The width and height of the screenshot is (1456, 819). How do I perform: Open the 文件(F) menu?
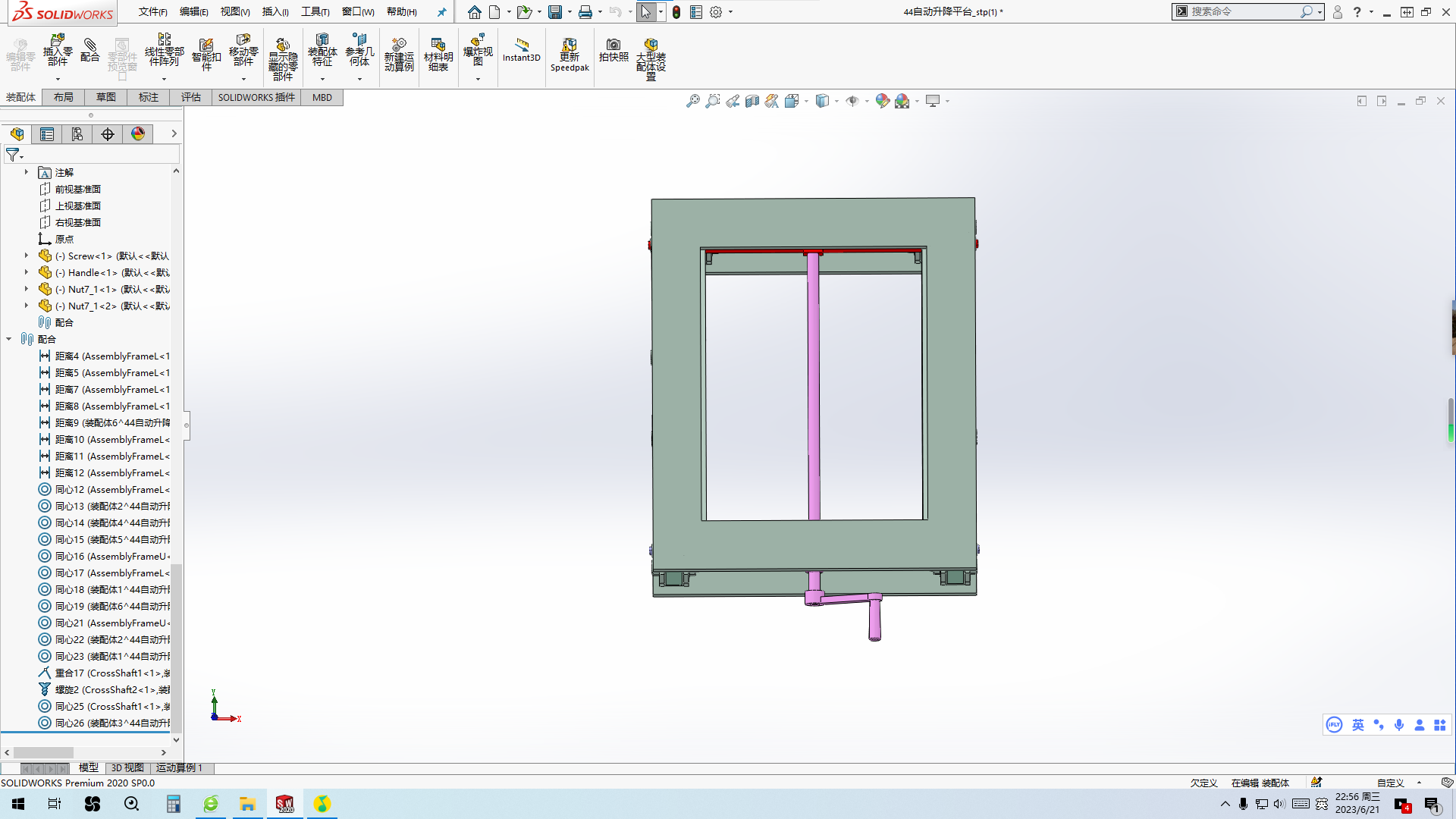(x=152, y=12)
